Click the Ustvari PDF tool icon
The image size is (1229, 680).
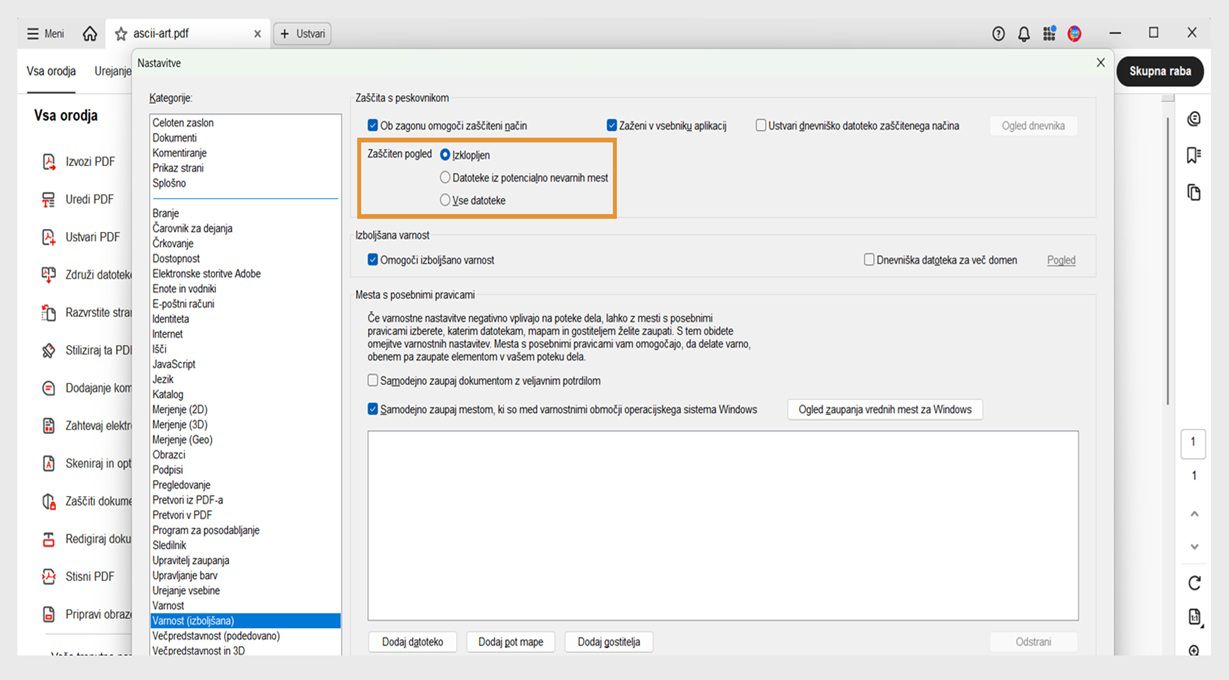pyautogui.click(x=48, y=237)
